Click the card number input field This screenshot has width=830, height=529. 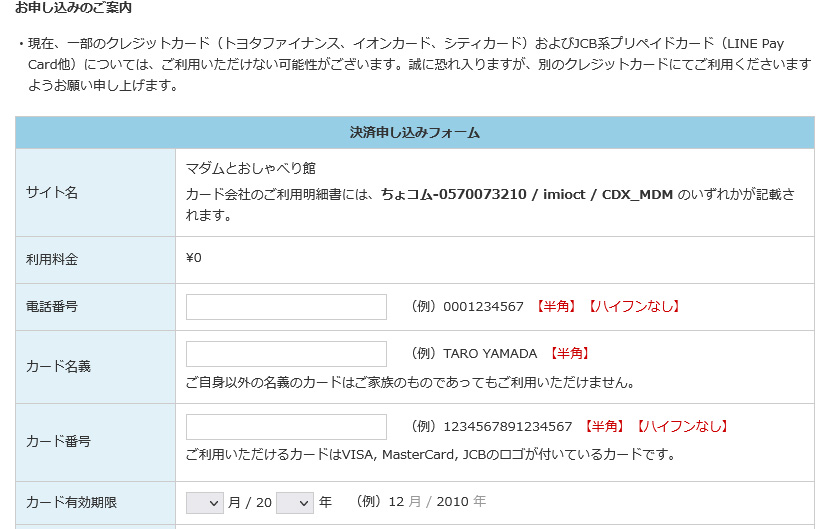pos(286,427)
